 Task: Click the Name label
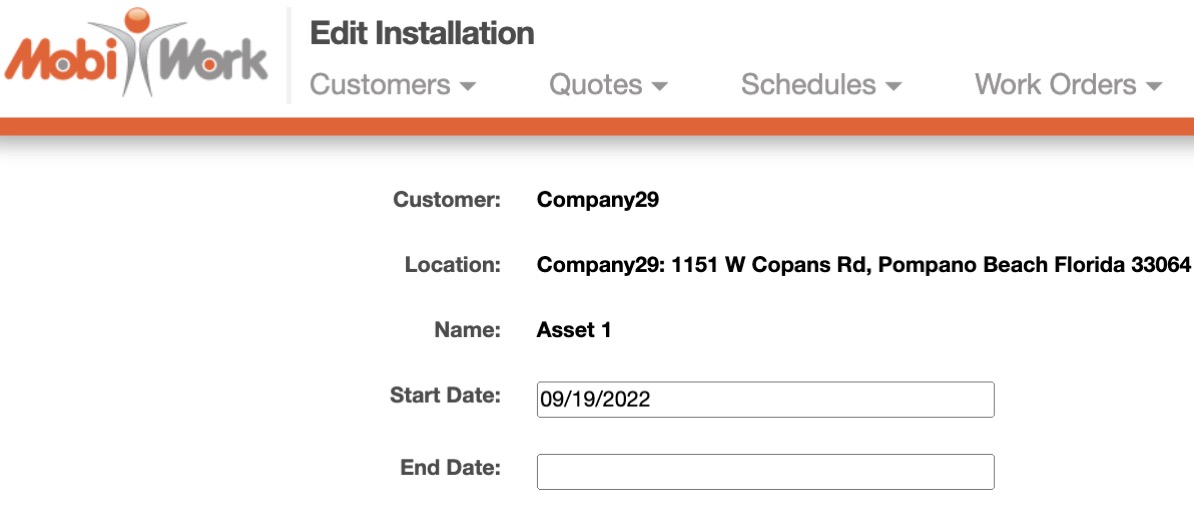467,330
